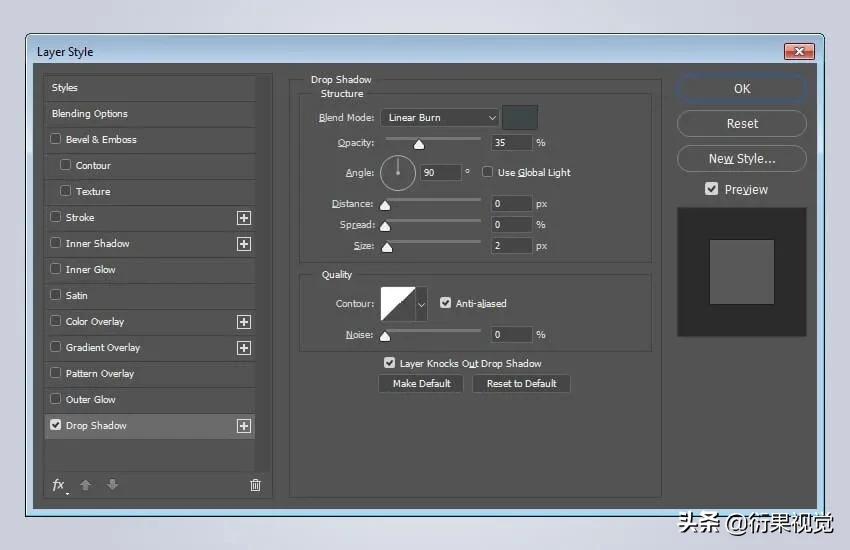The width and height of the screenshot is (850, 550).
Task: Check the Pattern Overlay box
Action: [55, 373]
